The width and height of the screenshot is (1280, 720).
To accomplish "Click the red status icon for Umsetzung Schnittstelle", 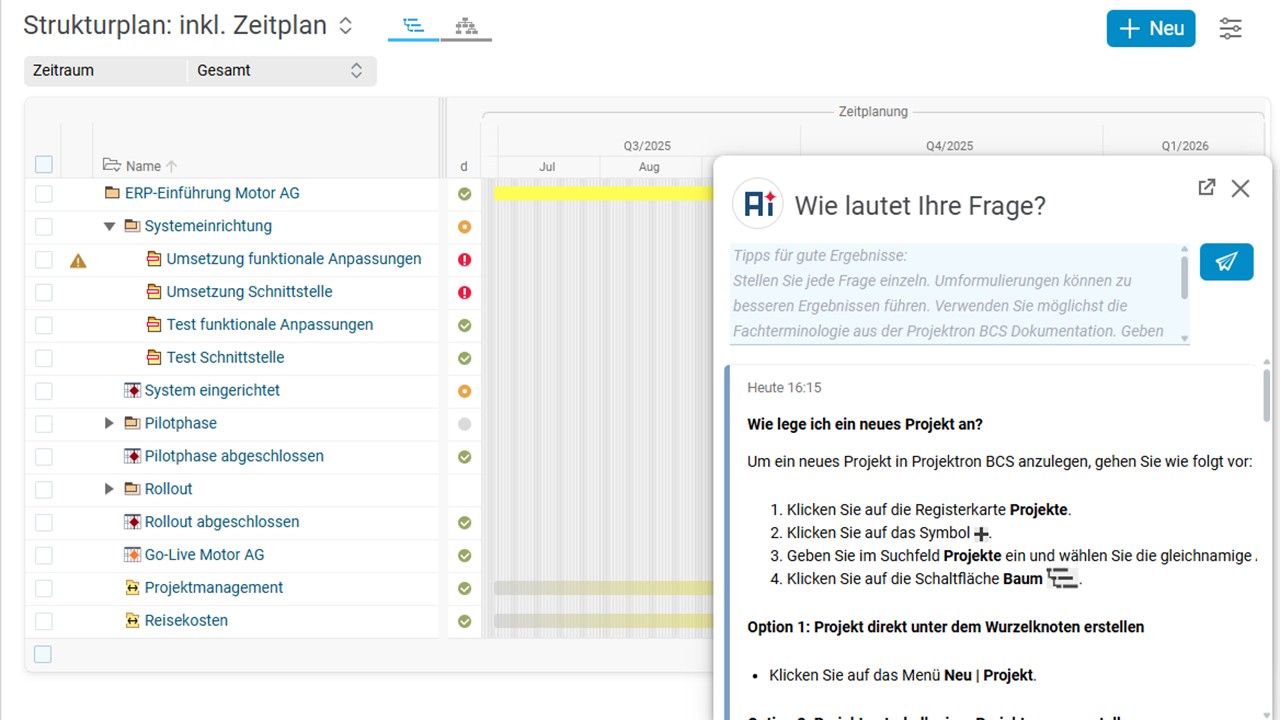I will [x=464, y=293].
